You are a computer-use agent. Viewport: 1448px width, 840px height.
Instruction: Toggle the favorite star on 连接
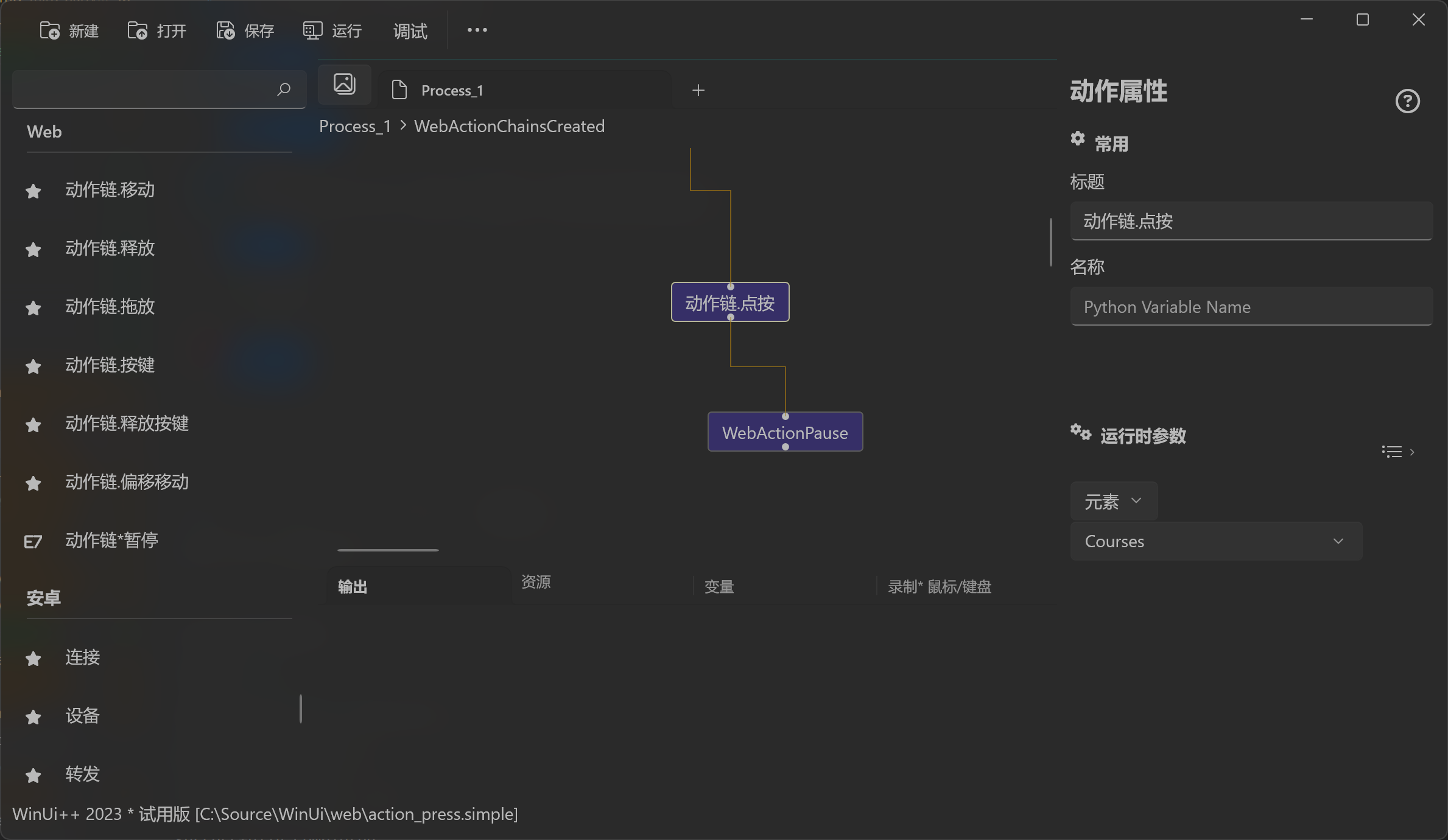click(33, 658)
